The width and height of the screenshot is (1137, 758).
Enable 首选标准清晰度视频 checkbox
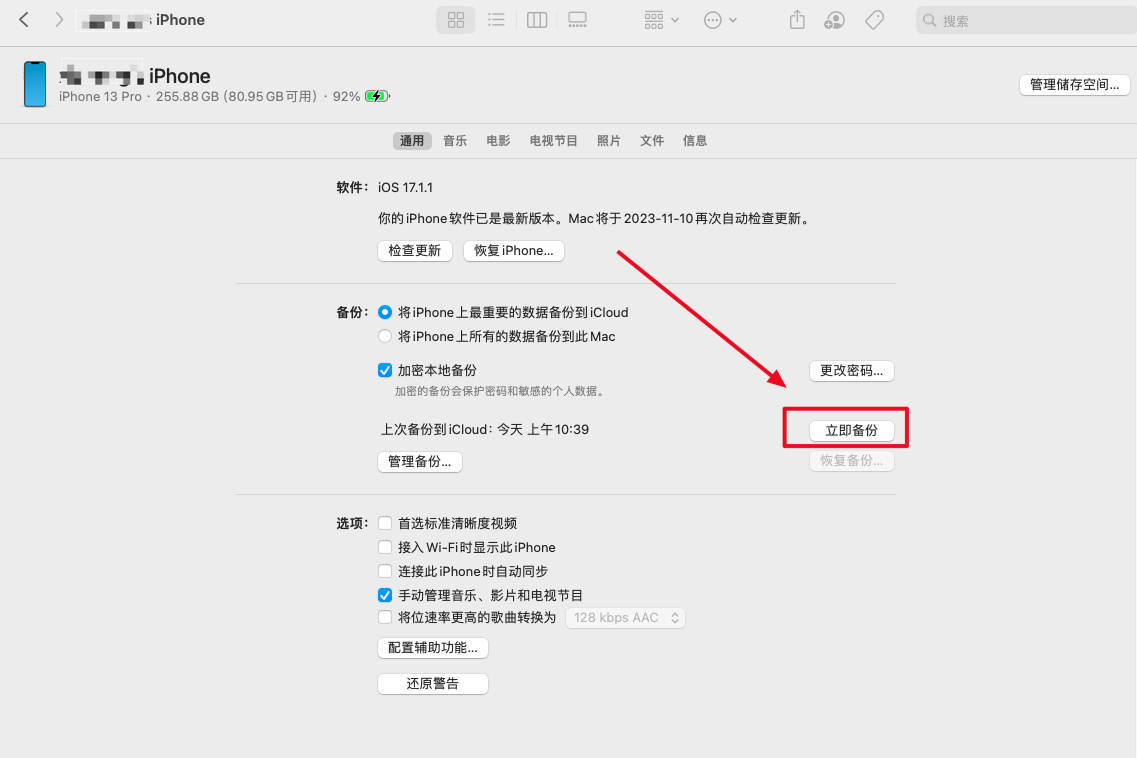385,524
